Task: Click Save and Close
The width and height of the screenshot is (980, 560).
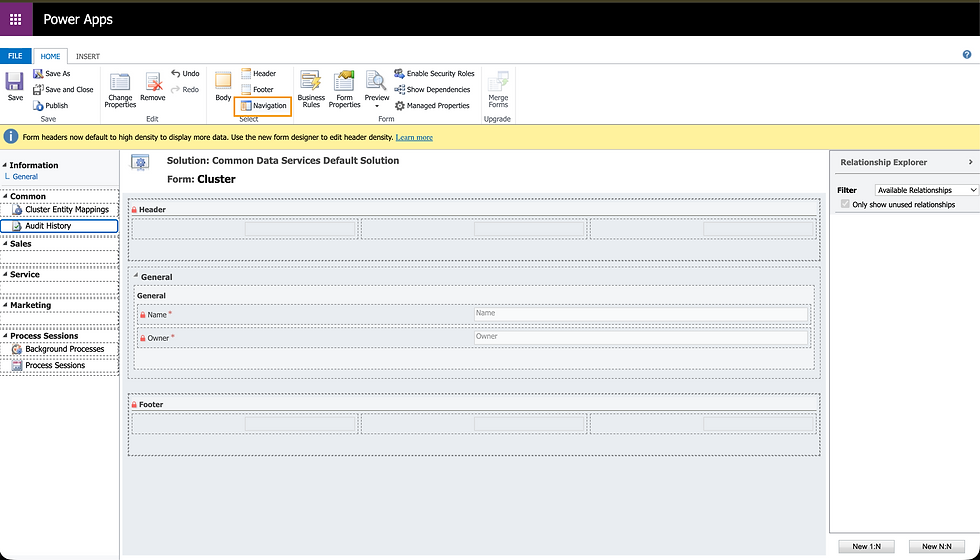Action: [63, 89]
